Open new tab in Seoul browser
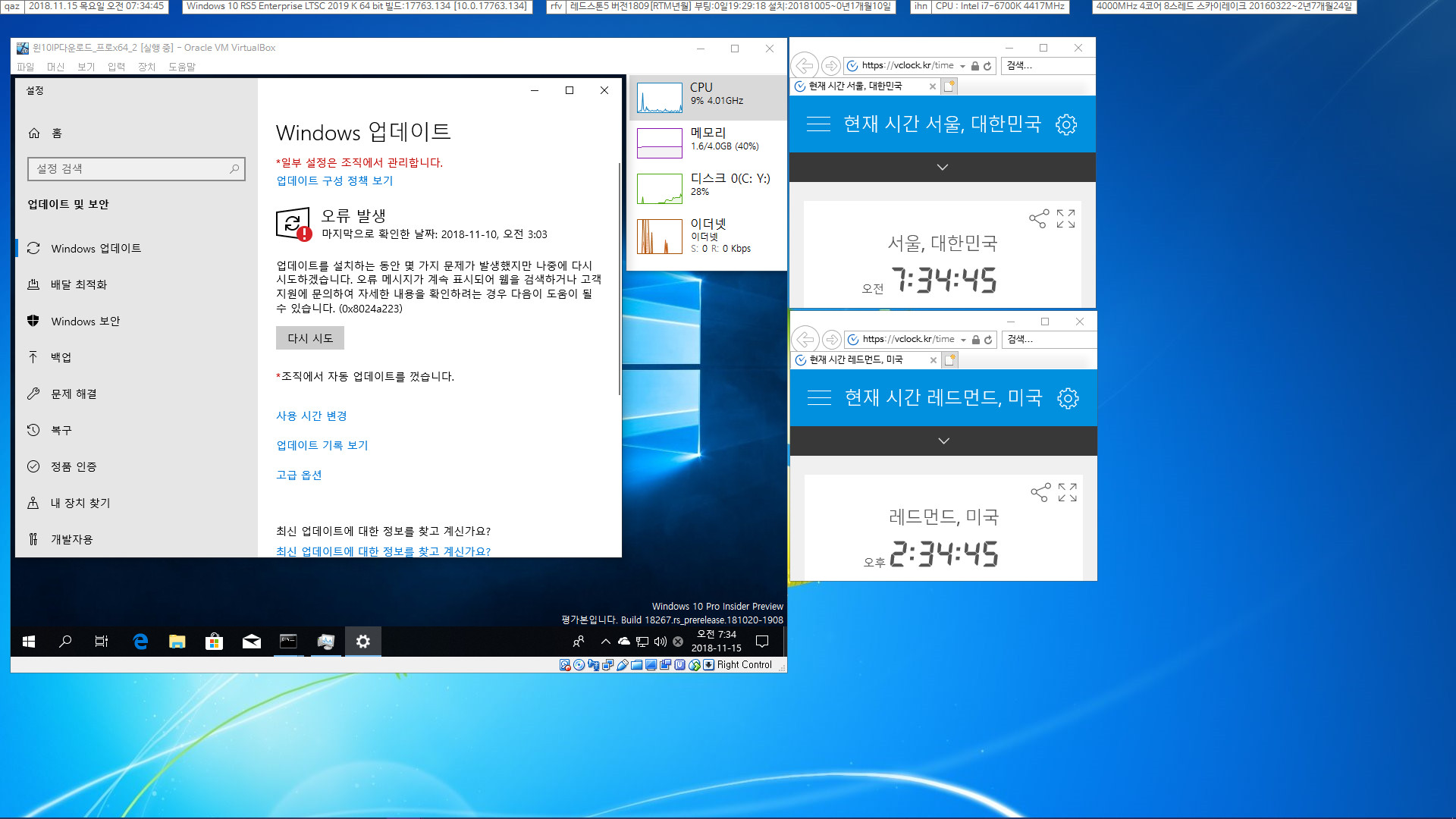 click(x=949, y=86)
